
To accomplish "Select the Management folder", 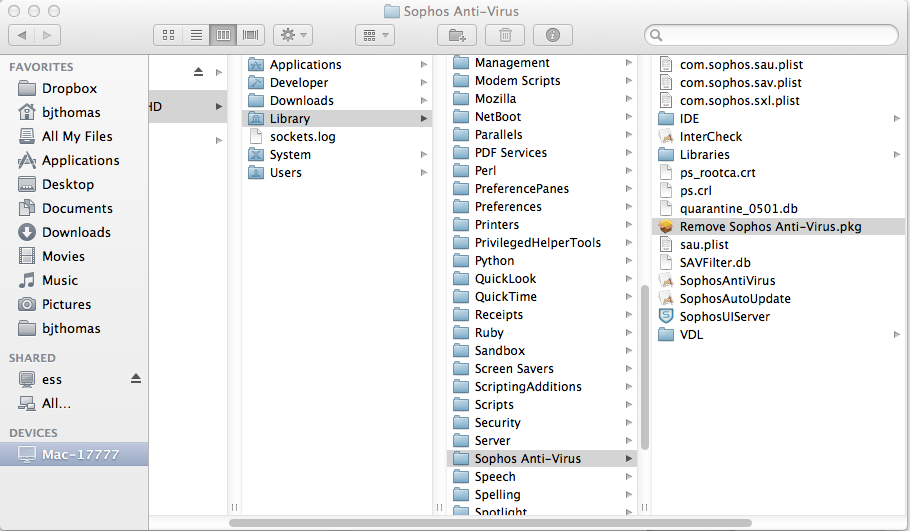I will [542, 63].
